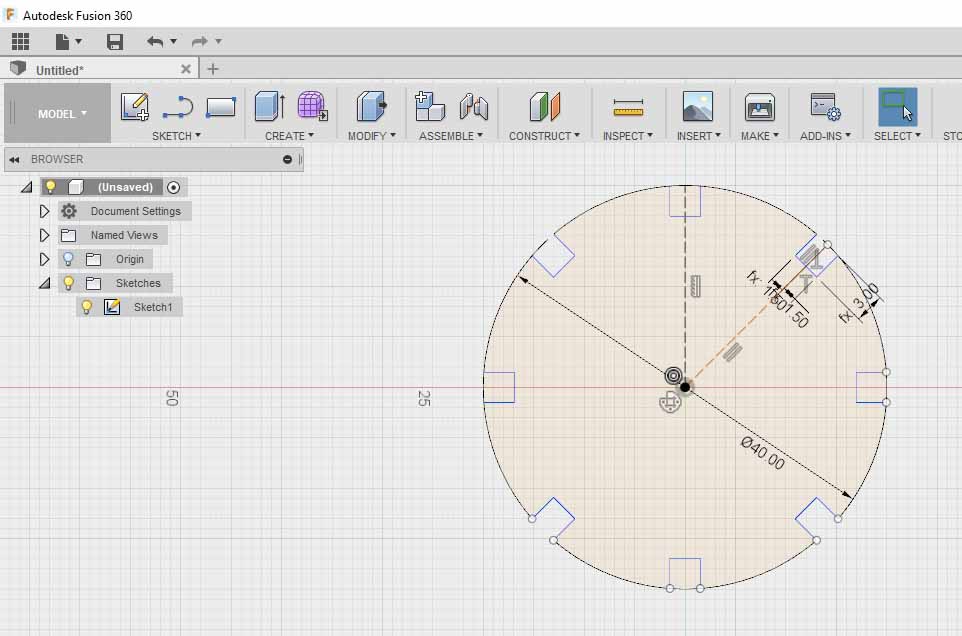Click the 3D Print make icon

(760, 106)
